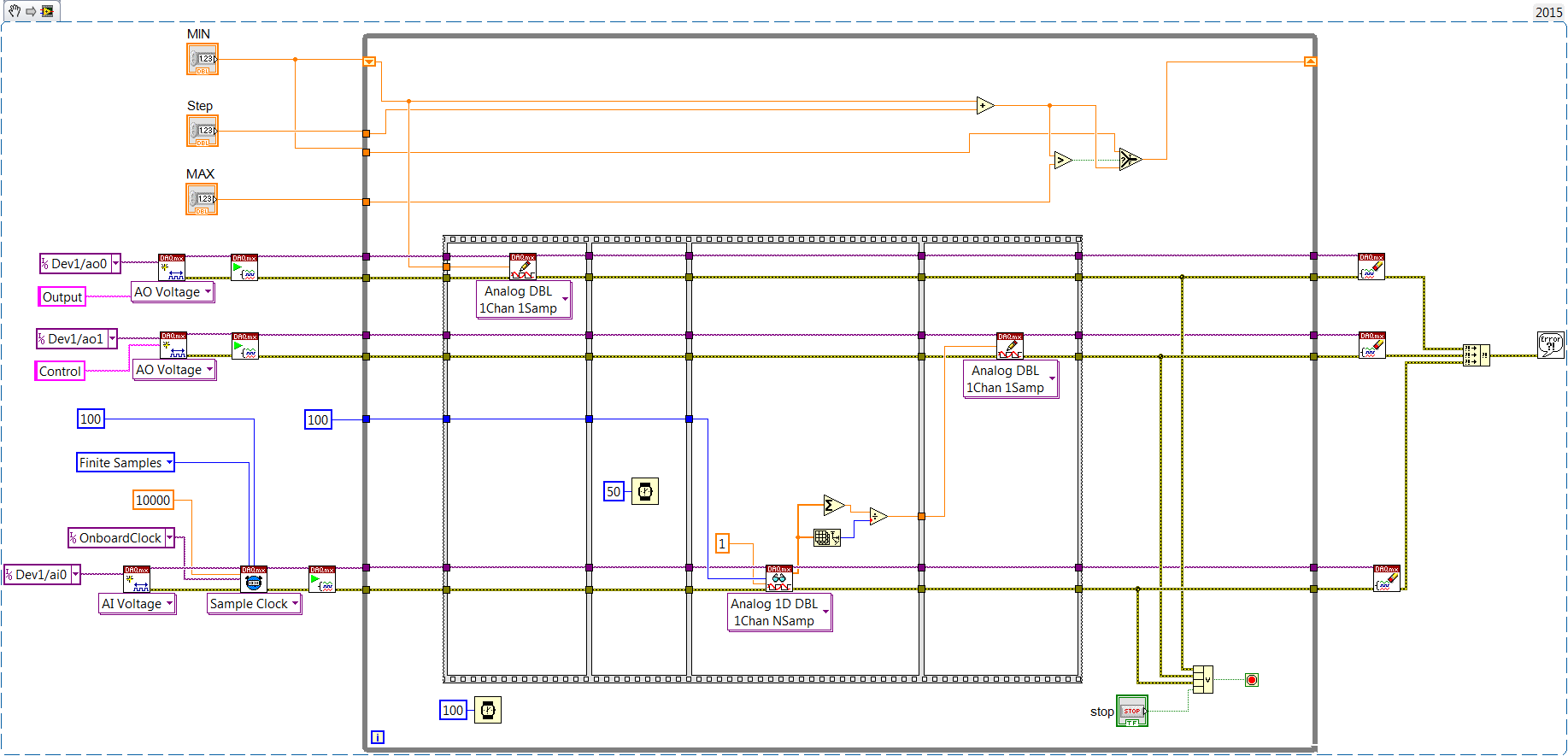Click the DAQmx Create Channel for Dev1/ai0
The height and width of the screenshot is (756, 1568).
click(137, 579)
